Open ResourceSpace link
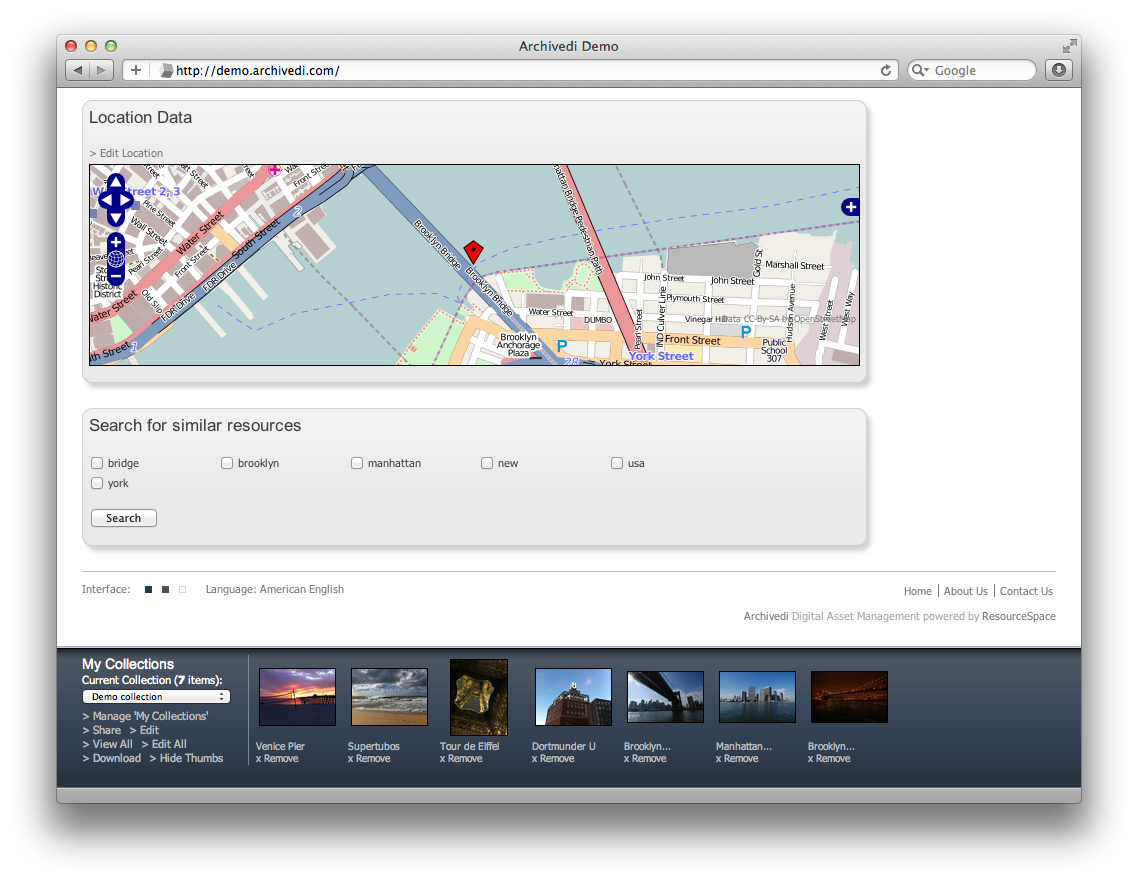The width and height of the screenshot is (1138, 882). (x=1019, y=616)
